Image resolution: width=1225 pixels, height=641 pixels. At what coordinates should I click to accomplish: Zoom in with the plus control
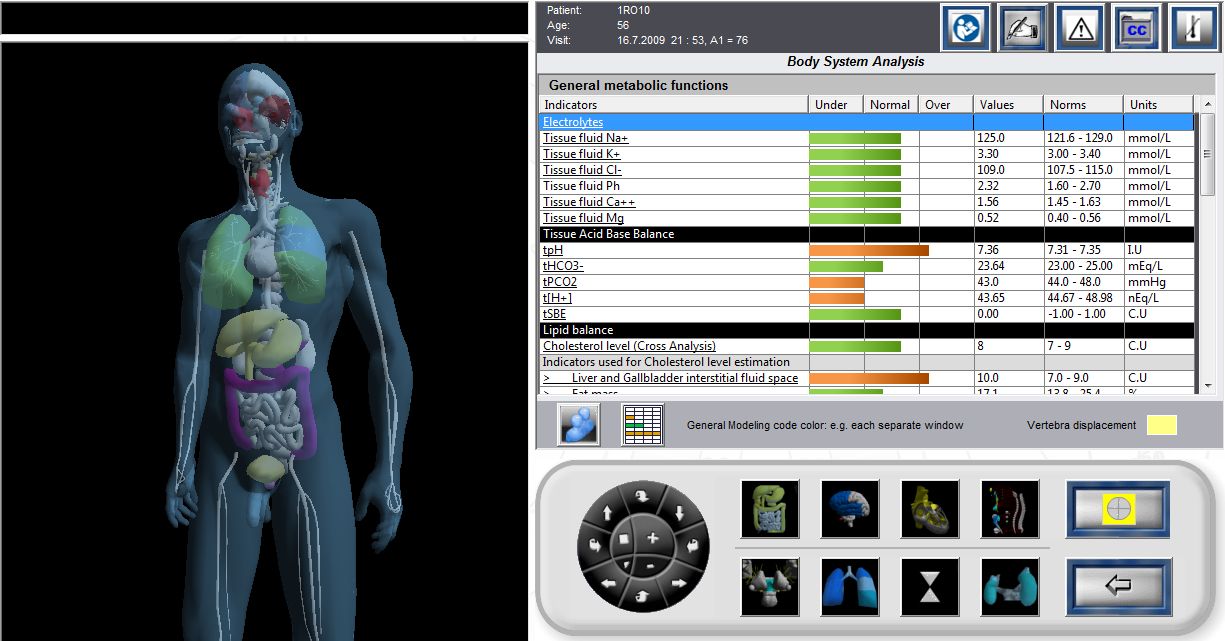pos(652,538)
